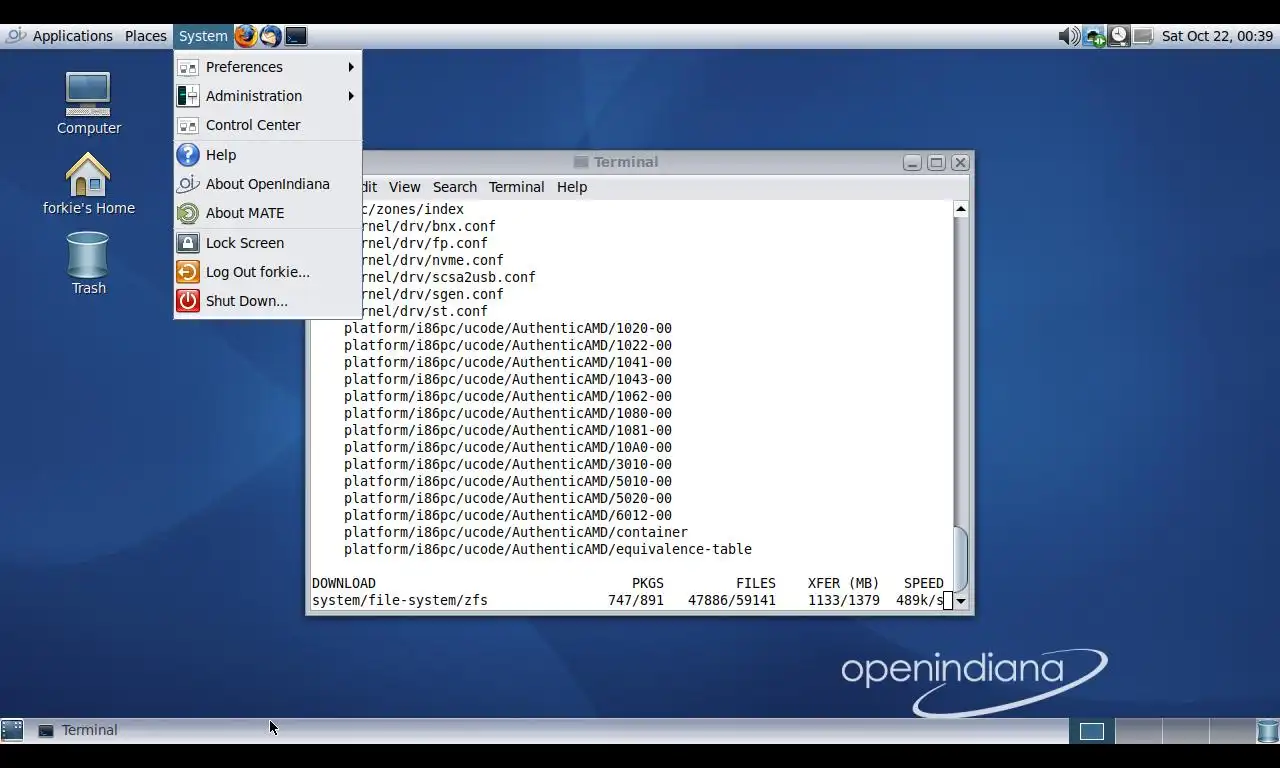This screenshot has width=1280, height=768.
Task: Choose Shut Down... from System menu
Action: (268, 301)
